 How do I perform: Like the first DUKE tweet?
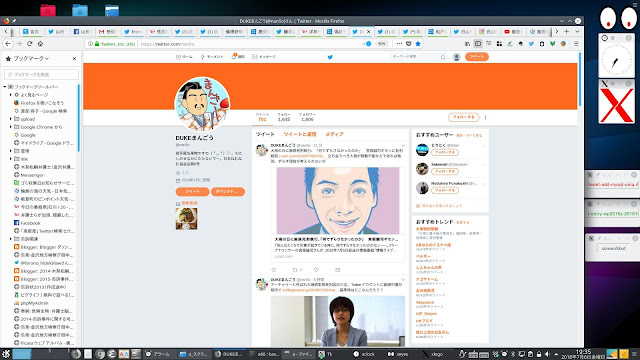point(316,270)
